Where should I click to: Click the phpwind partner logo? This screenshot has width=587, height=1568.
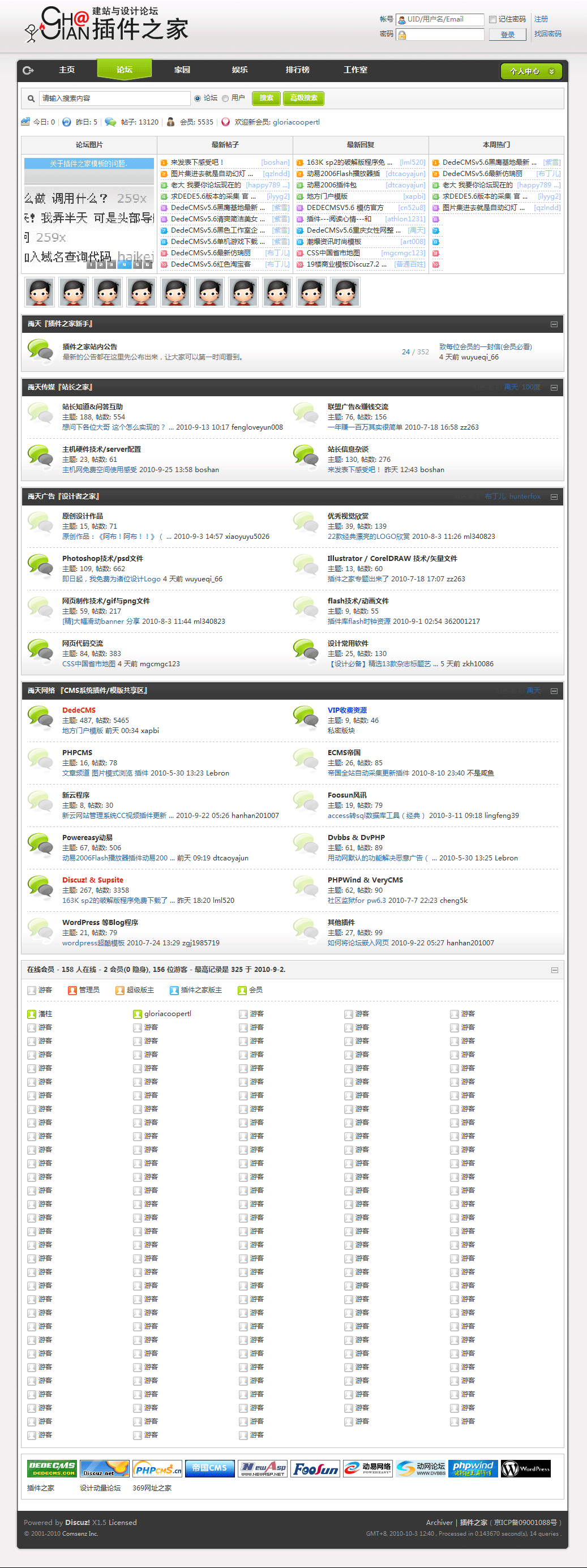473,1469
